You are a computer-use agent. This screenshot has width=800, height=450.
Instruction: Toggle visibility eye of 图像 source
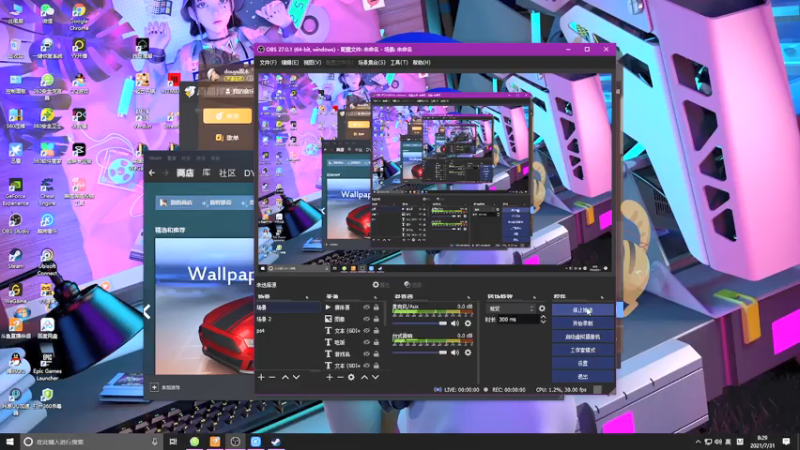[366, 319]
